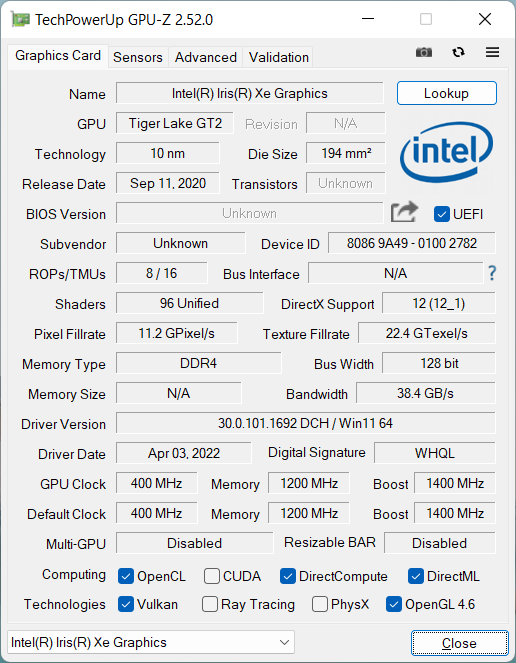The image size is (516, 663).
Task: Click the Device ID value field
Action: click(x=412, y=243)
